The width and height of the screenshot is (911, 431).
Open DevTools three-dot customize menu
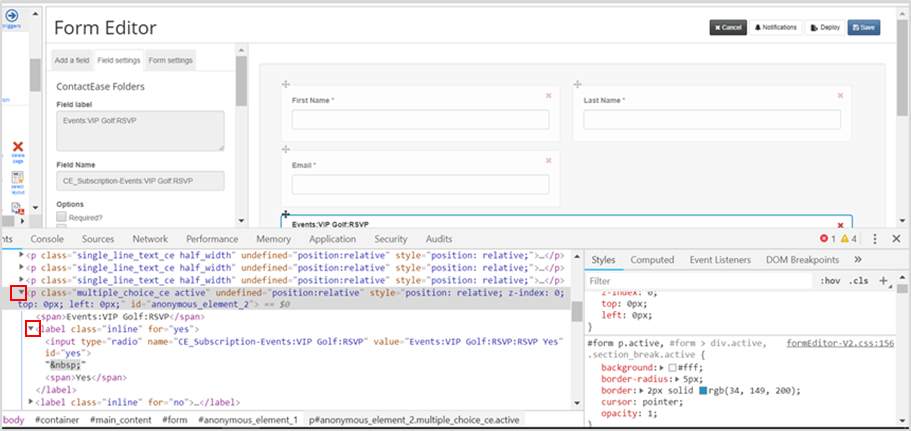coord(875,239)
